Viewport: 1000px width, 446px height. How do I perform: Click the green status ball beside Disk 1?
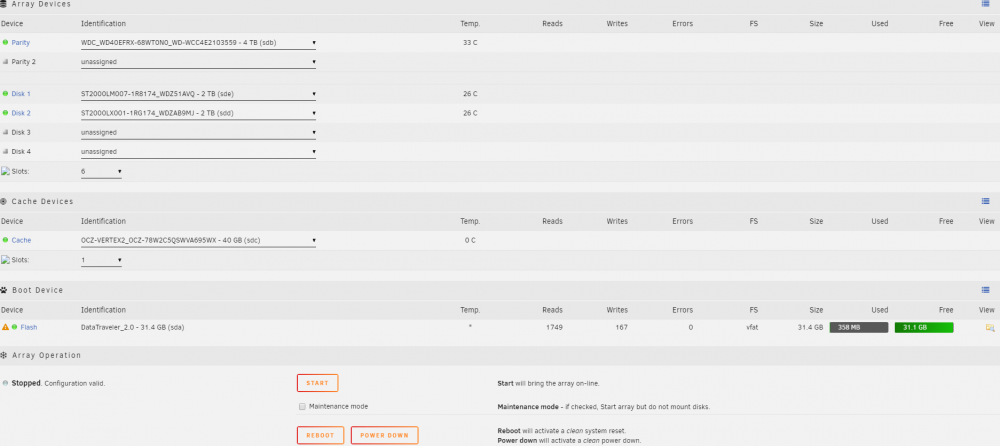coord(5,94)
